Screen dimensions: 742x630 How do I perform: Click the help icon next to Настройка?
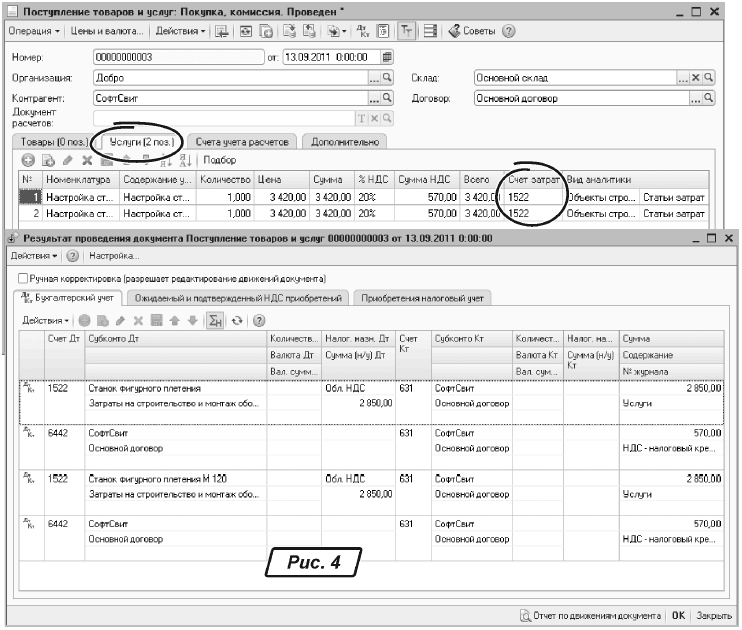[72, 257]
